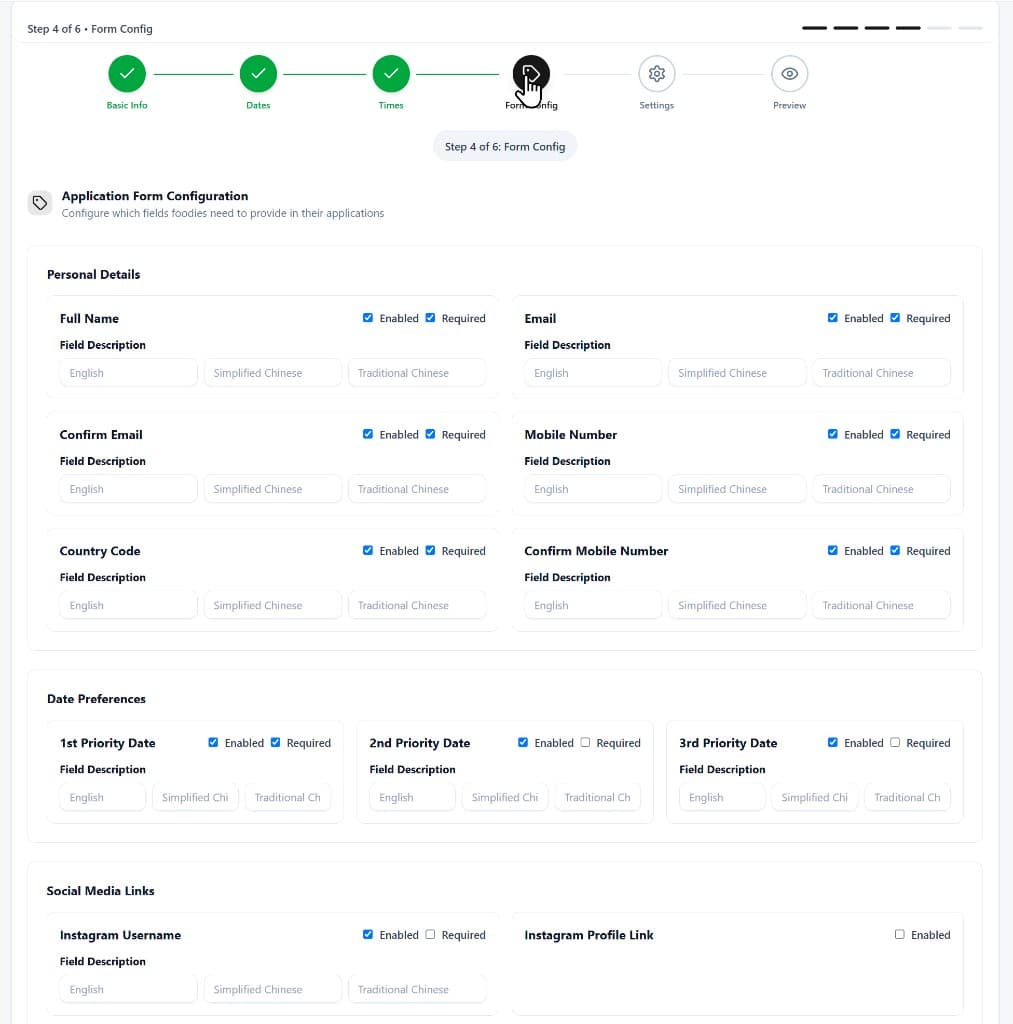The height and width of the screenshot is (1024, 1013).
Task: Click the Personal Details section heading
Action: 93,274
